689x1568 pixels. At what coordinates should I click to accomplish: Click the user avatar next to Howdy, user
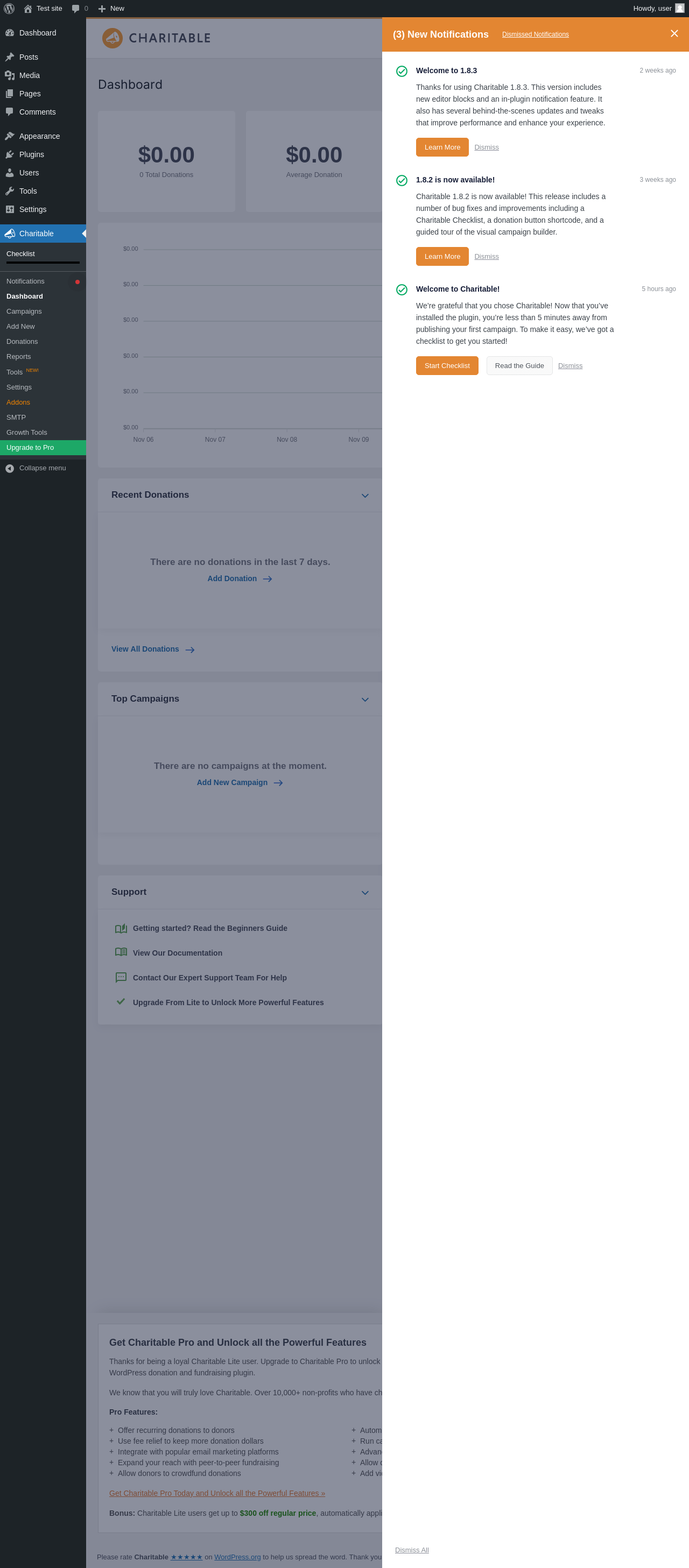(679, 8)
